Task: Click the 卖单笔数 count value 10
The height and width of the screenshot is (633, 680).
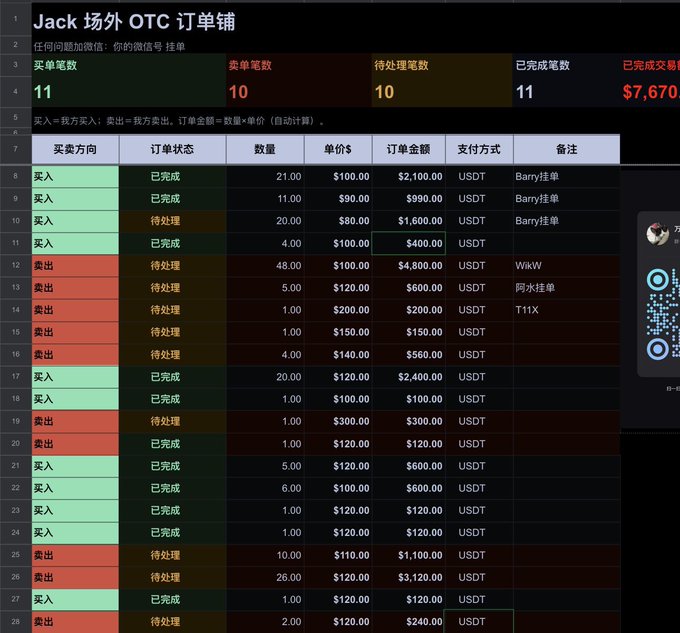Action: [238, 92]
